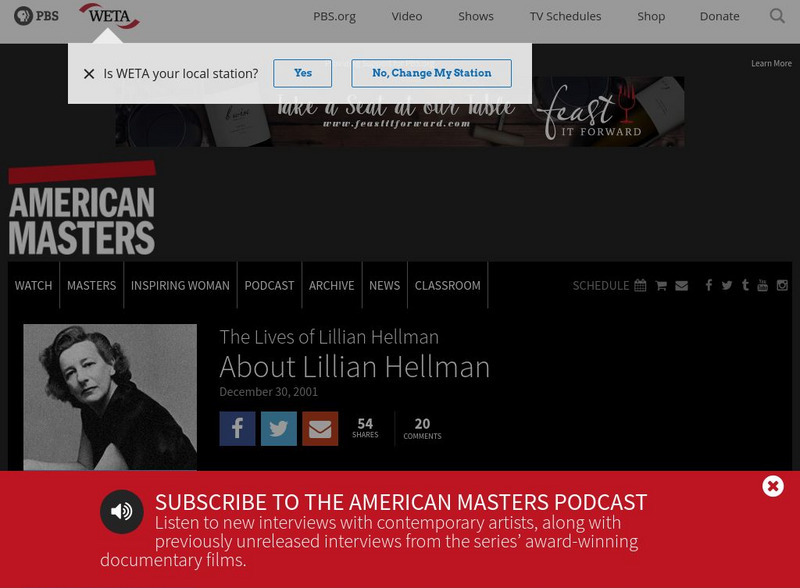Screen dimensions: 800x588
Task: Open the INSPIRING WOMAN section
Action: click(x=180, y=285)
